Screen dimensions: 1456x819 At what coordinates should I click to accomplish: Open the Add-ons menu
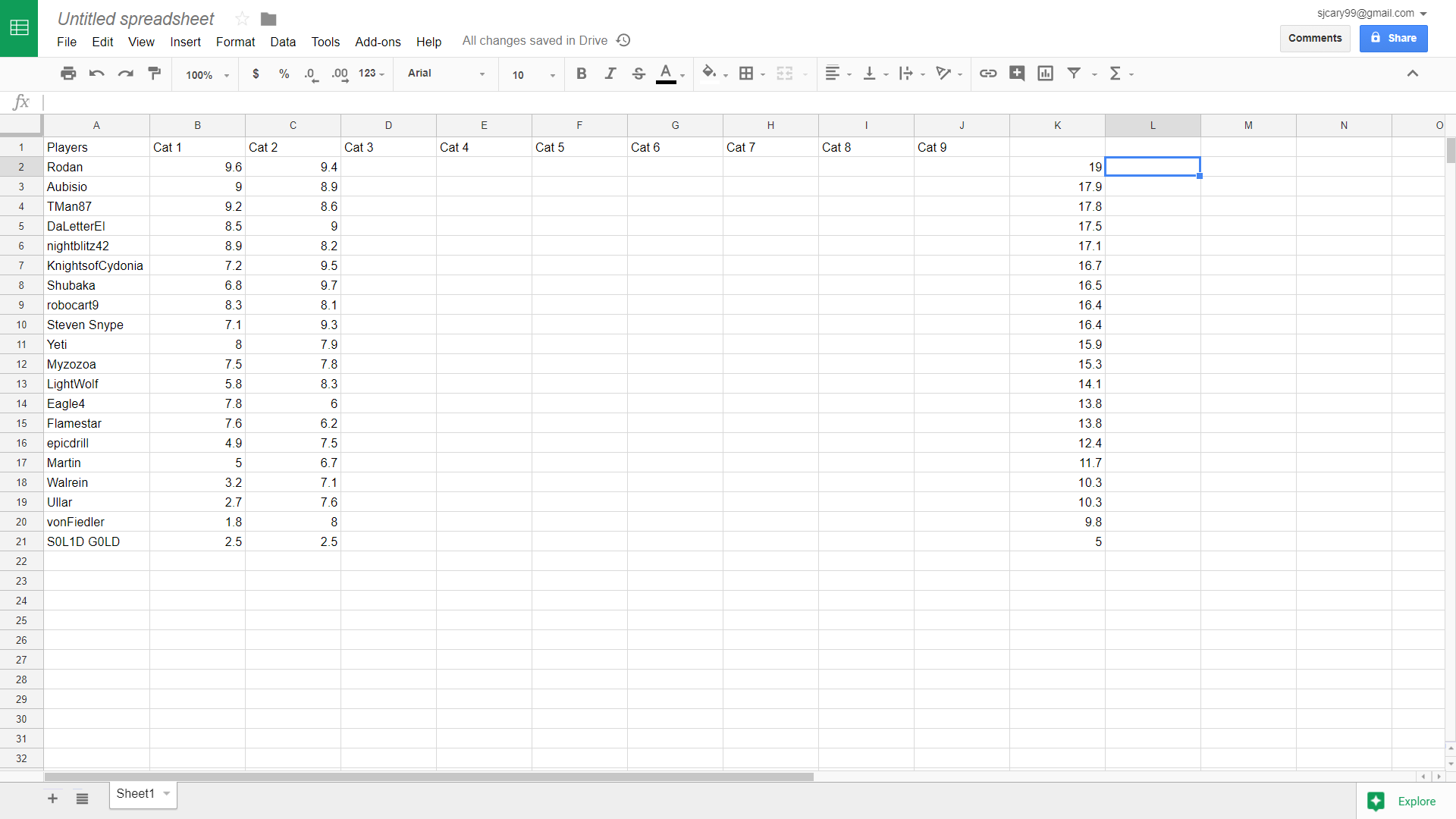(378, 42)
